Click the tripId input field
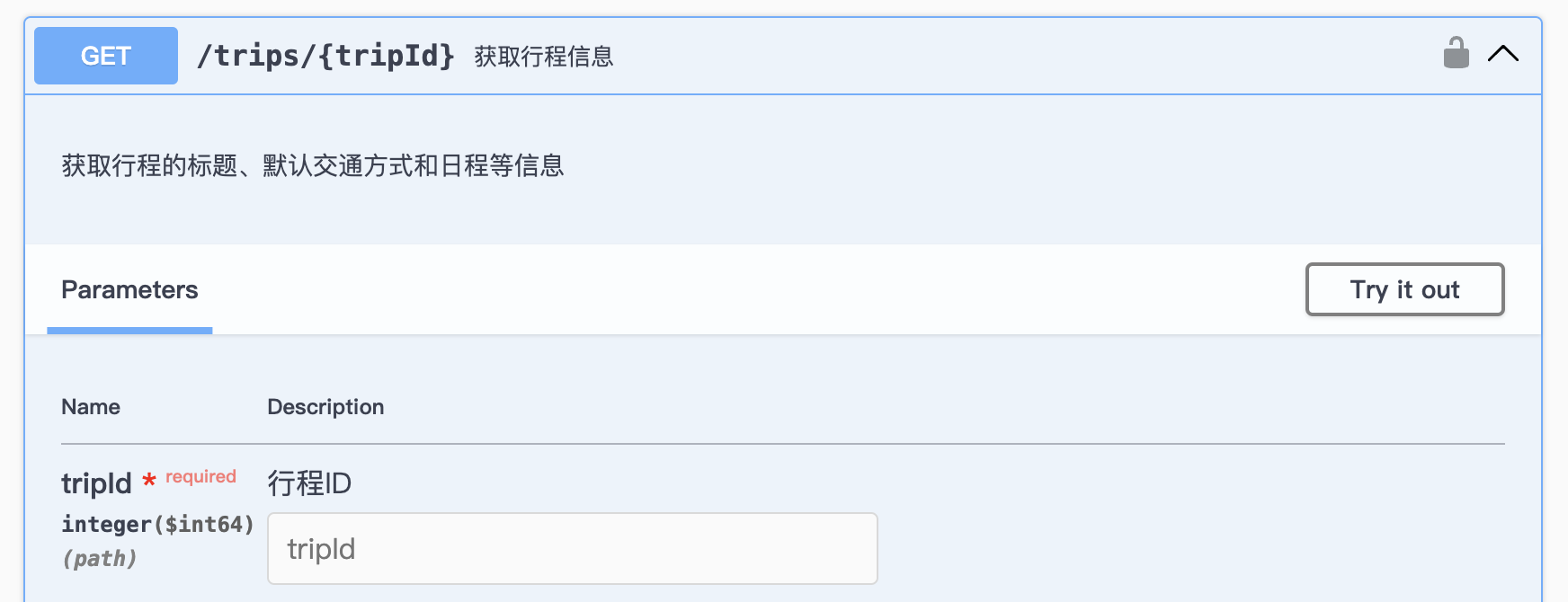This screenshot has width=1568, height=602. tap(572, 548)
